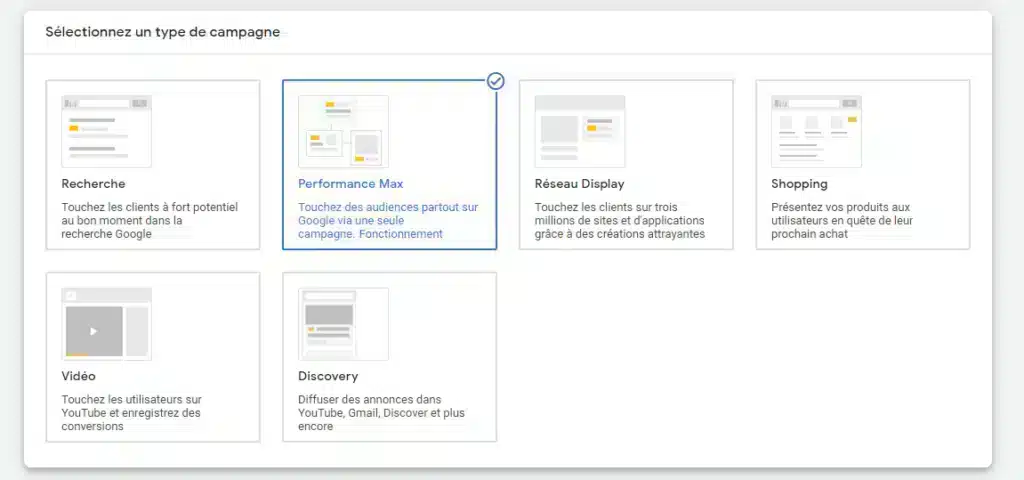The image size is (1024, 480).
Task: Select the Recherche campaign illustration
Action: click(x=106, y=131)
